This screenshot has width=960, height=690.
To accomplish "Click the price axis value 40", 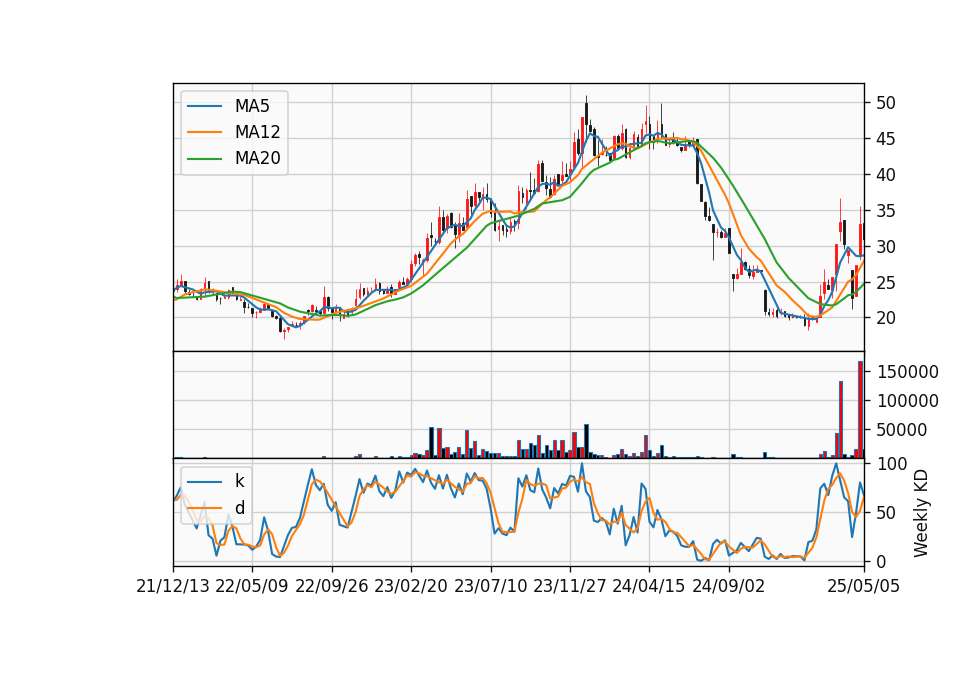I will 885,175.
